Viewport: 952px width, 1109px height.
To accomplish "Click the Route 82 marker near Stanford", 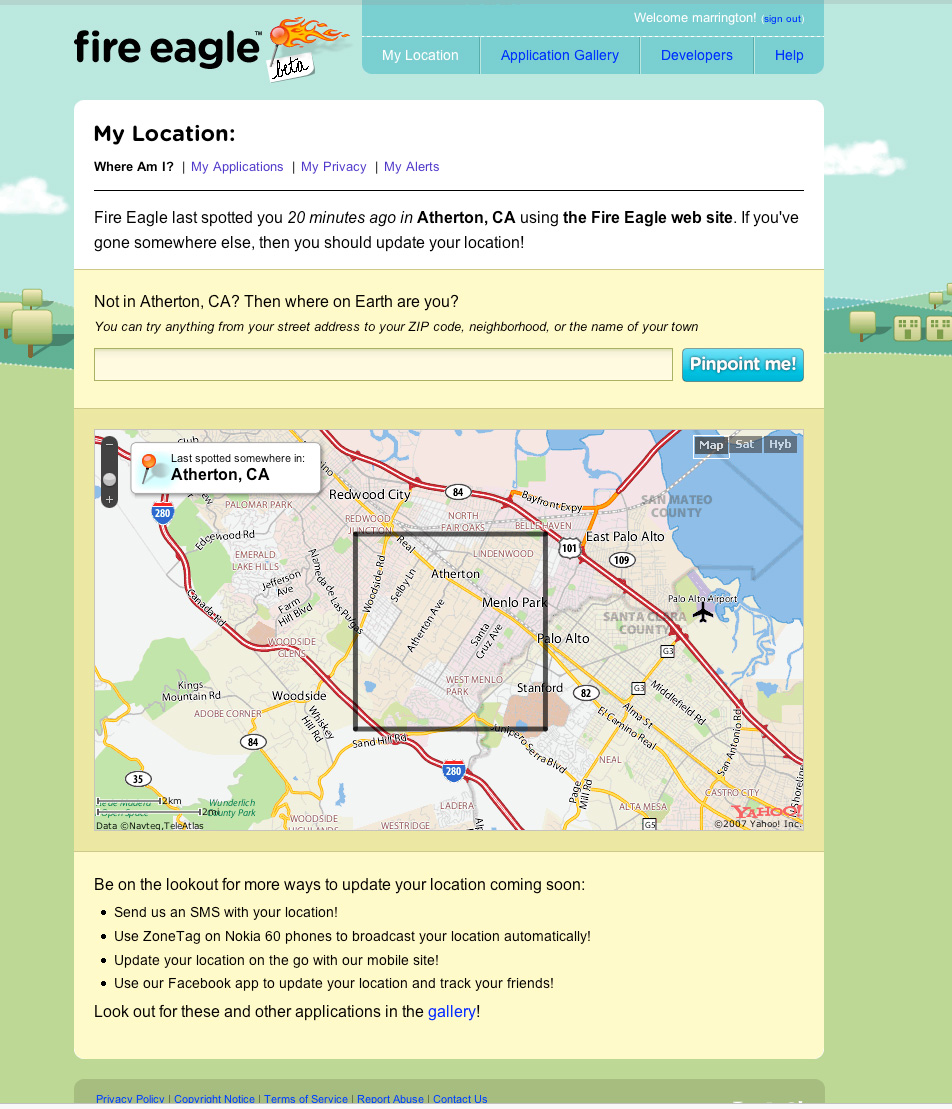I will point(586,693).
